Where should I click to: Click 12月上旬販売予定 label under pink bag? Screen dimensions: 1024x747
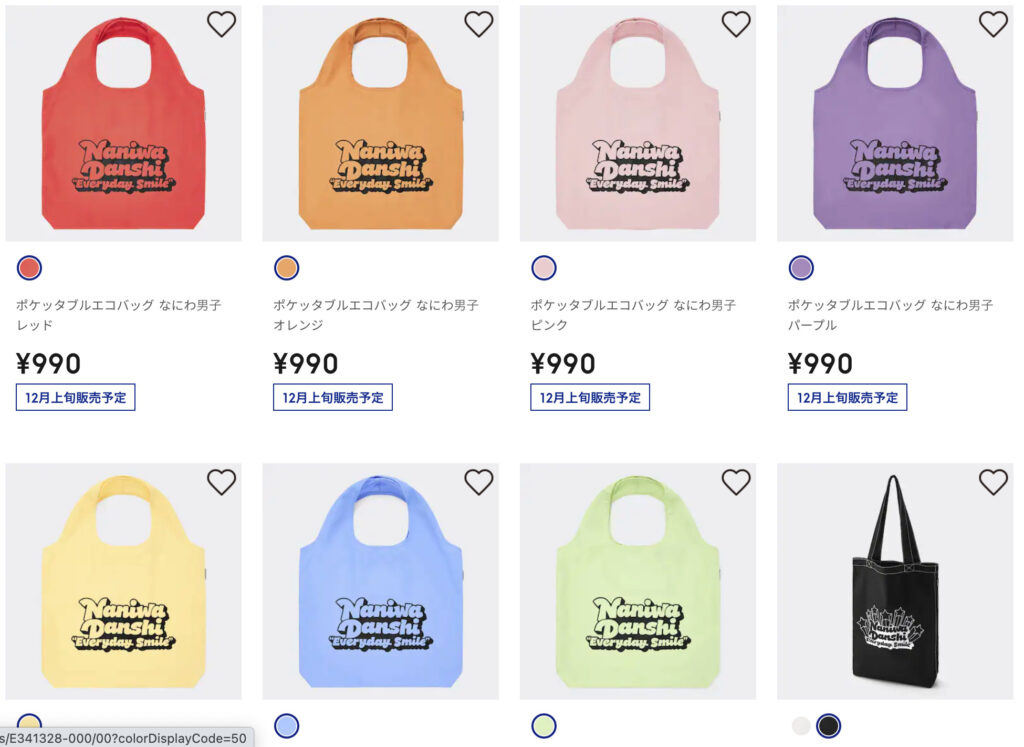(x=590, y=397)
